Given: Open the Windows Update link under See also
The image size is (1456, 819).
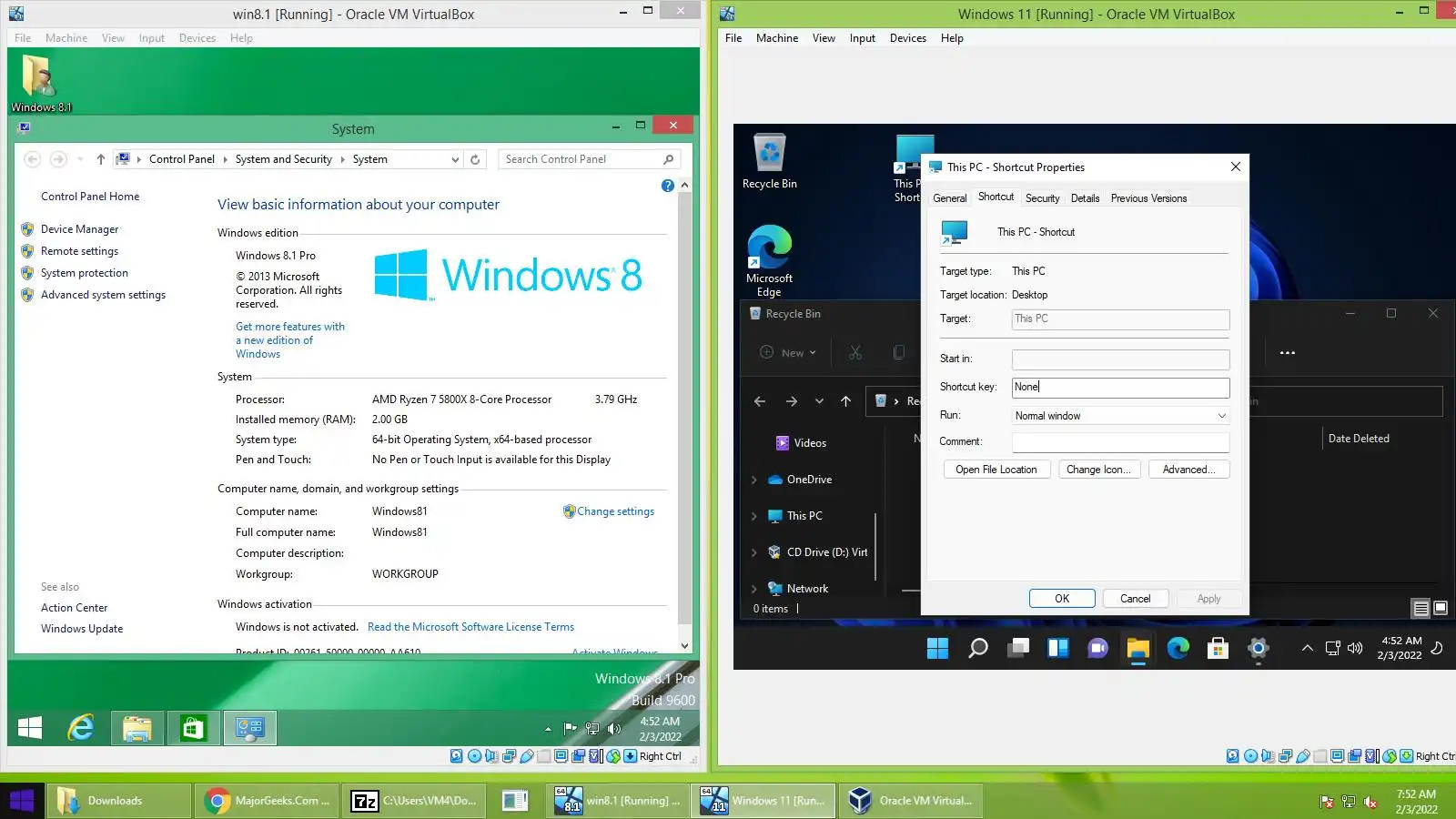Looking at the screenshot, I should [82, 629].
